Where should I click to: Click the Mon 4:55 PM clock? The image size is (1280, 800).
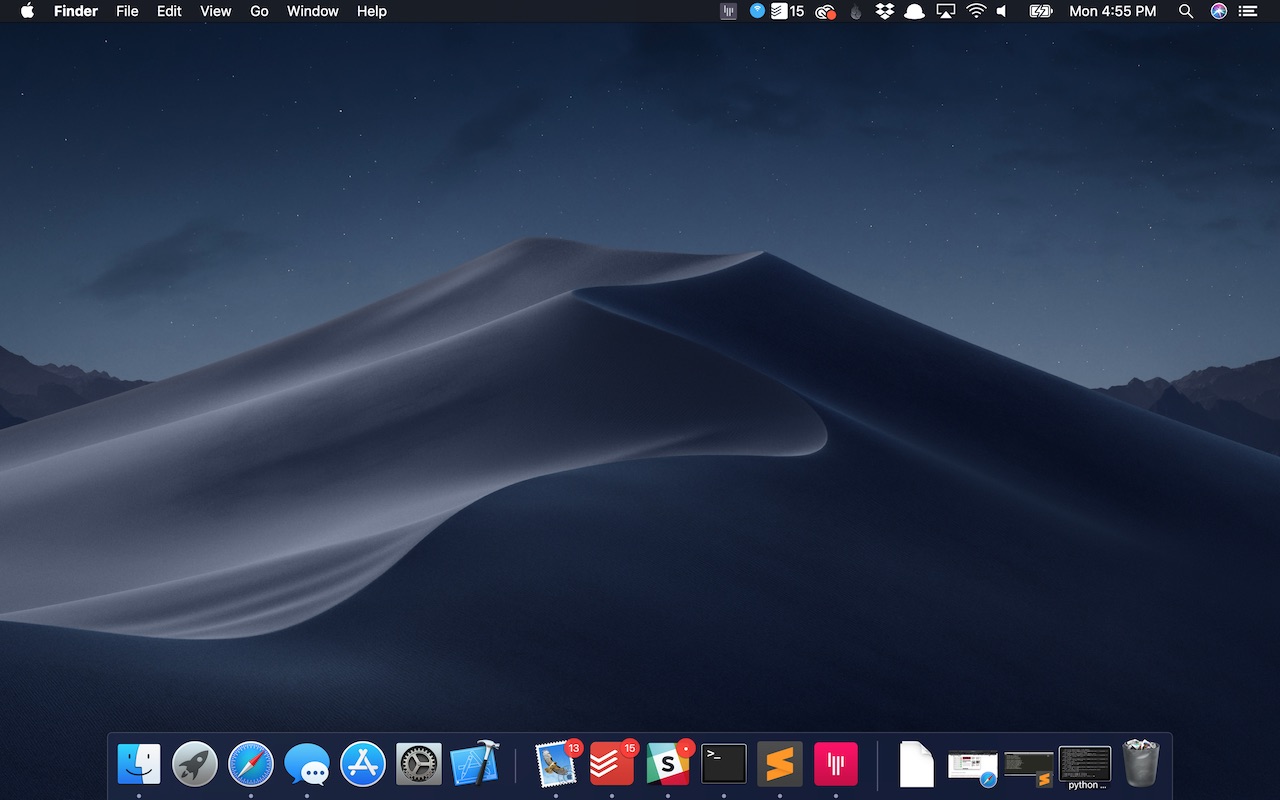point(1113,11)
